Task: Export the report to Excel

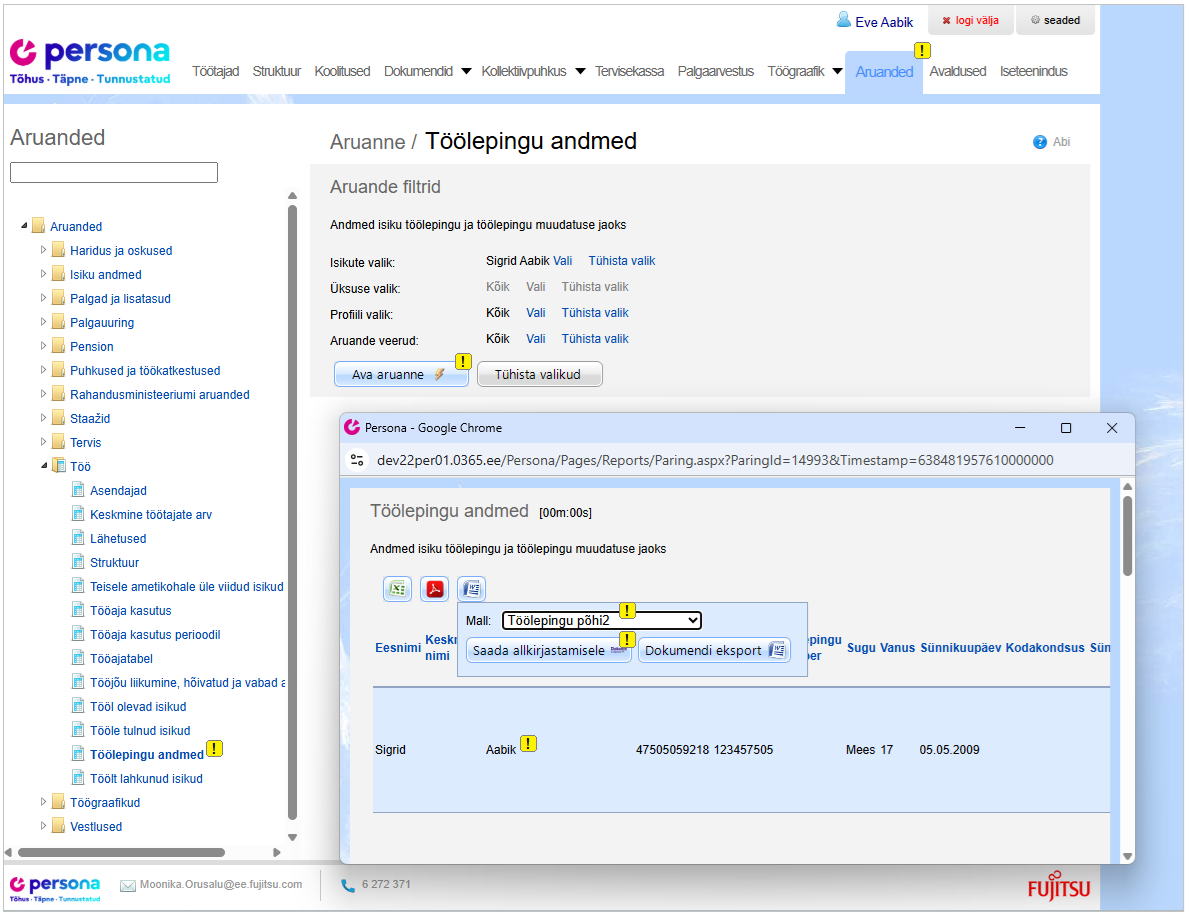Action: pyautogui.click(x=397, y=590)
